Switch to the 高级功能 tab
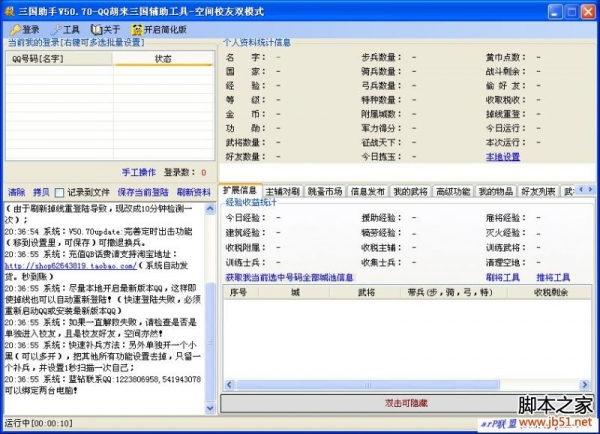600x434 pixels. [453, 191]
